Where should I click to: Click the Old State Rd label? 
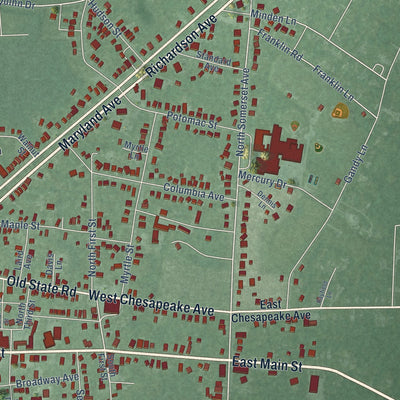(42, 286)
